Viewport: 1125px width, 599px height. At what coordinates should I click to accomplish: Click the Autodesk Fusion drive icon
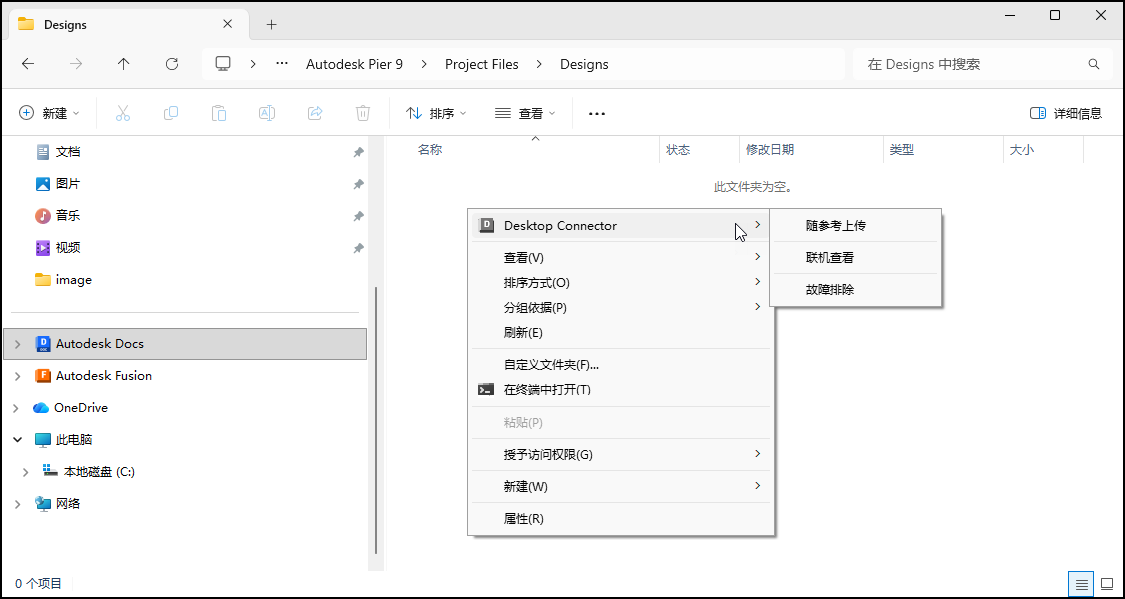click(43, 375)
